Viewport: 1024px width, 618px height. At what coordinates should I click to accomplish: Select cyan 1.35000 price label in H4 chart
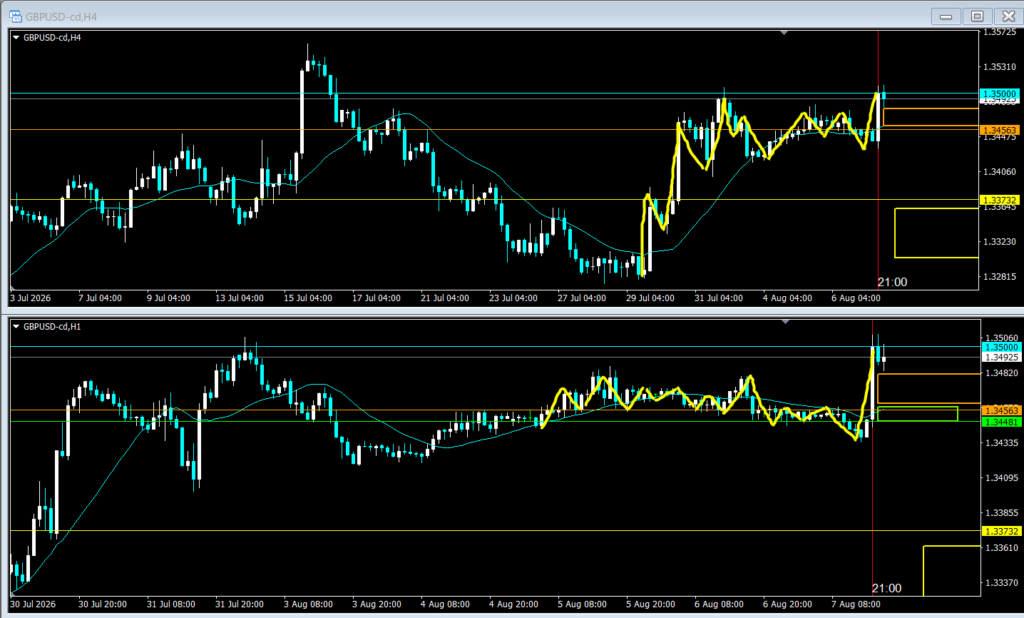tap(1000, 94)
